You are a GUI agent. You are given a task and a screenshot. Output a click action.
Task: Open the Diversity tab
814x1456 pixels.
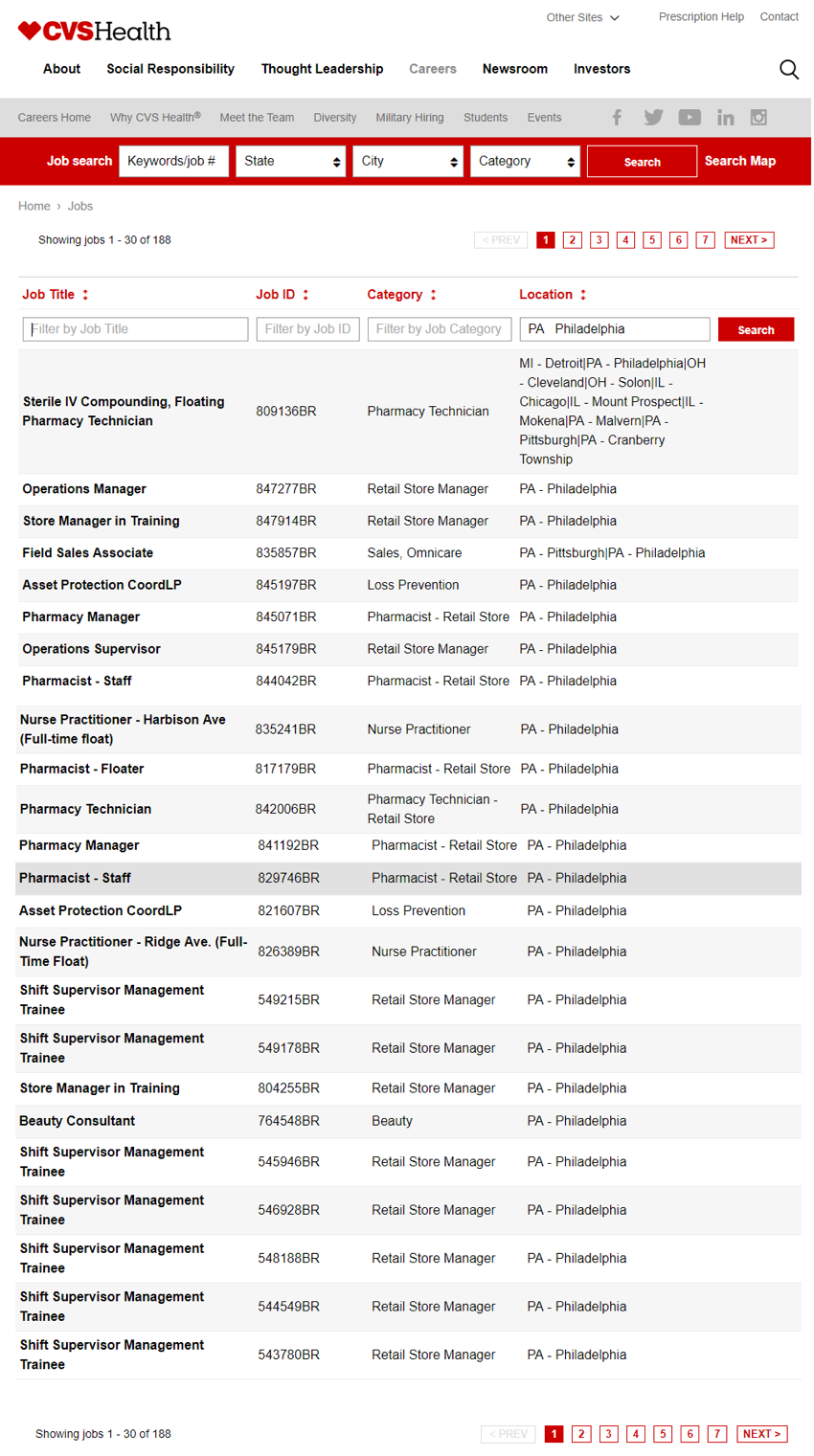click(x=335, y=118)
